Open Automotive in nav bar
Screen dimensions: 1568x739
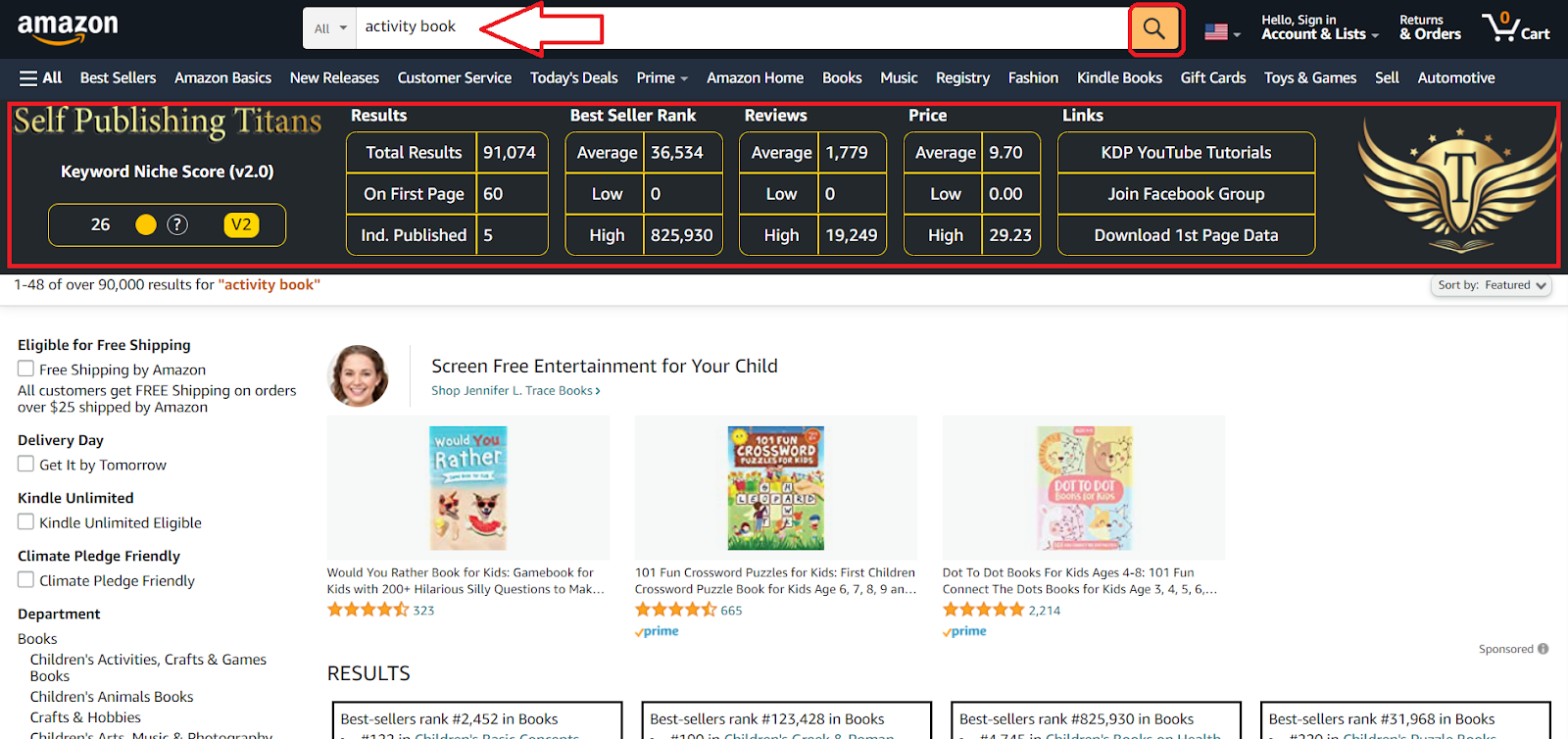[1456, 77]
